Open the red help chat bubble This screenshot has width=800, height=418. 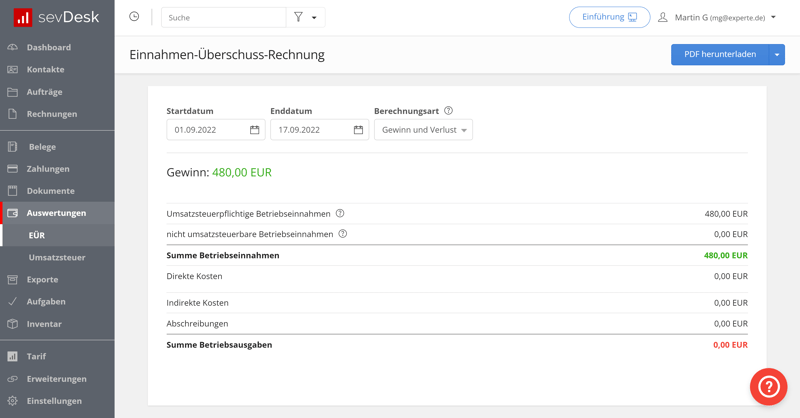point(768,386)
